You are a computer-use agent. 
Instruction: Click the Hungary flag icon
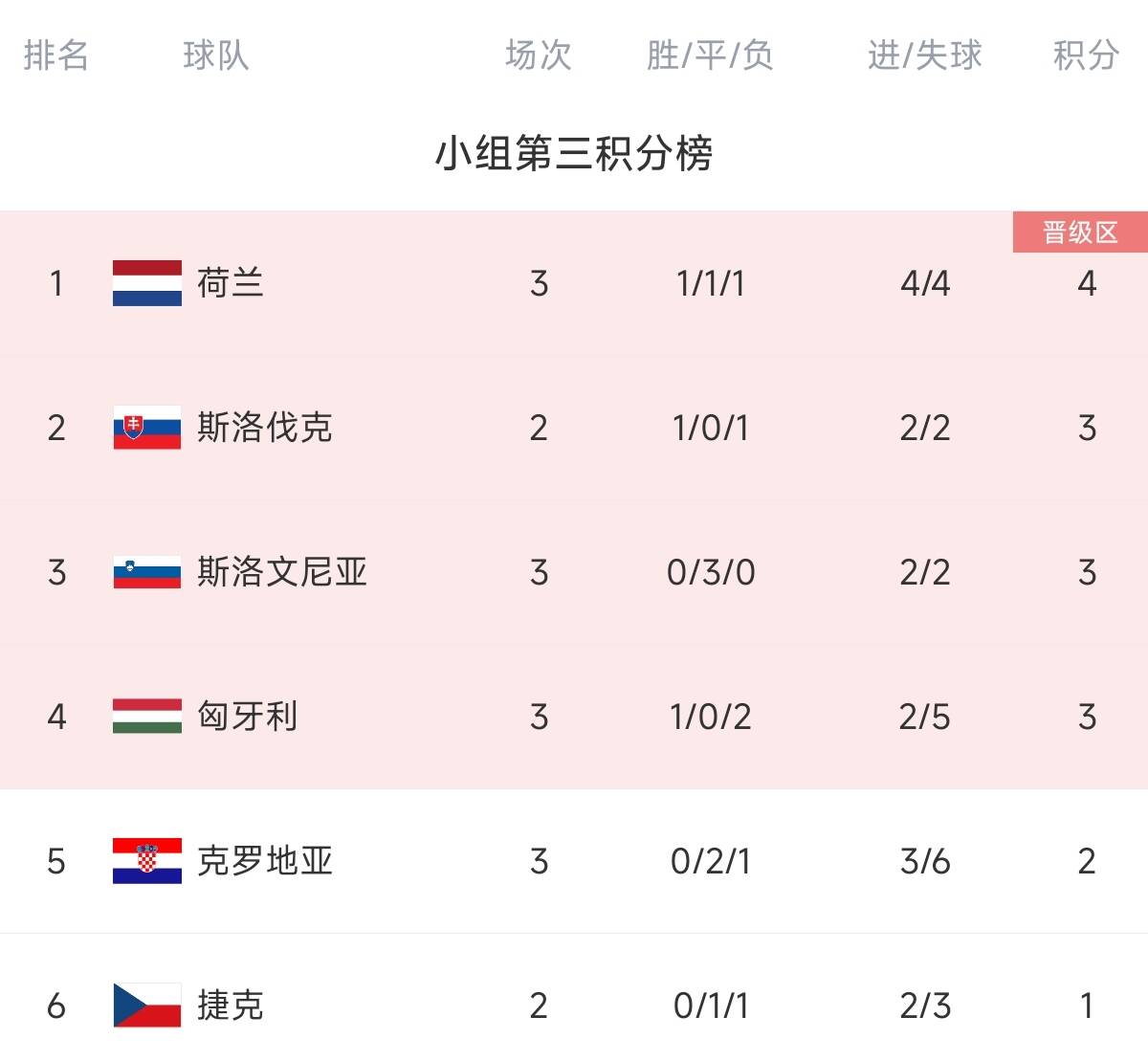146,717
